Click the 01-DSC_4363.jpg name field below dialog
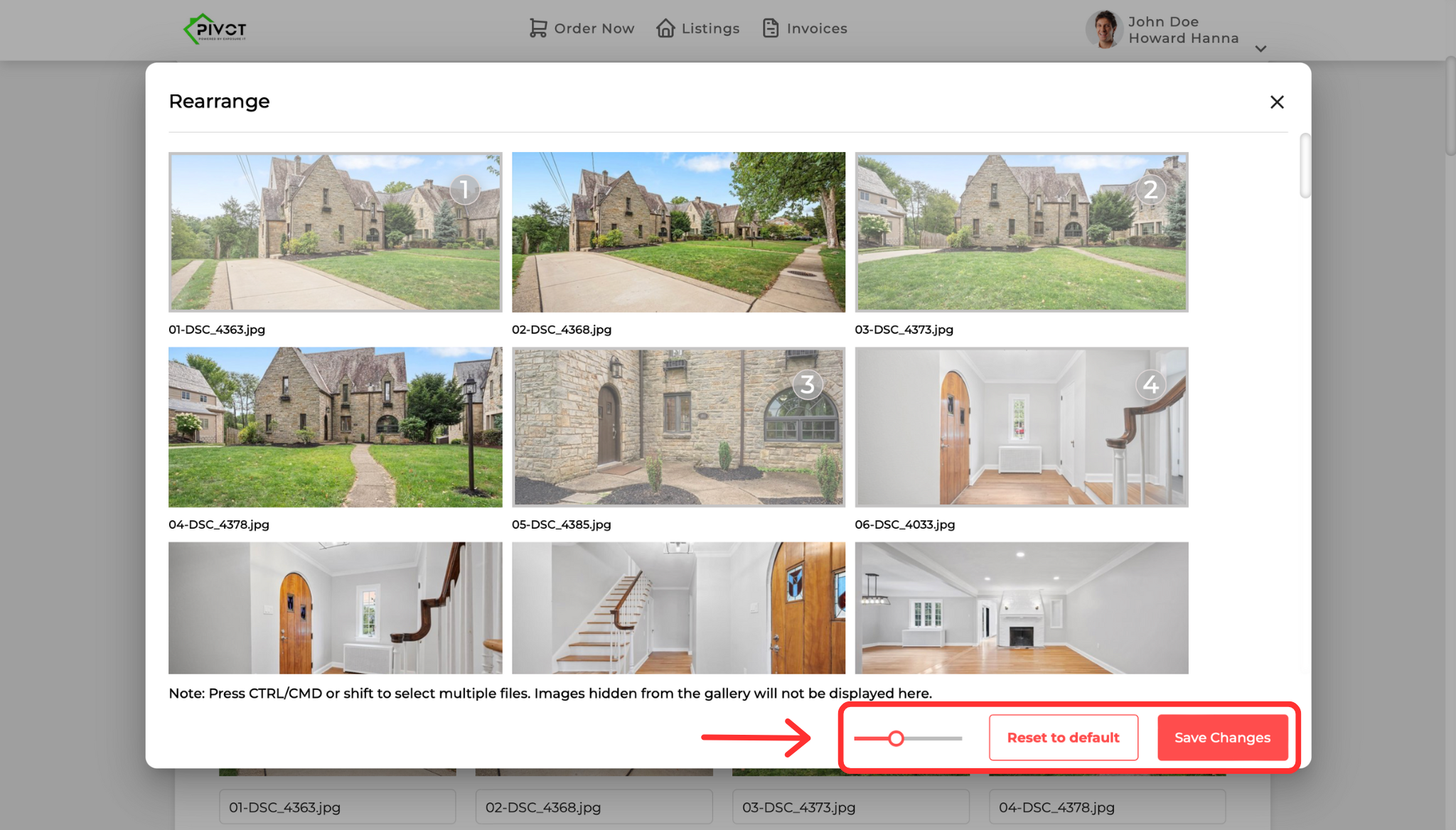This screenshot has height=830, width=1456. coord(337,807)
